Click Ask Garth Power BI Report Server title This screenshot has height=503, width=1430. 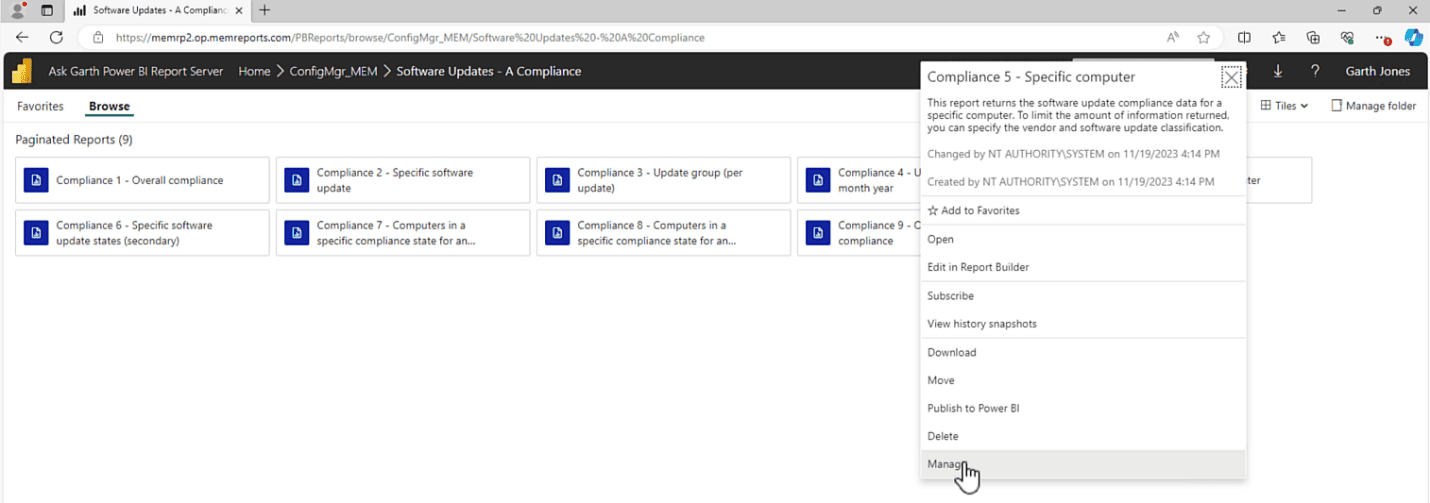[x=136, y=71]
